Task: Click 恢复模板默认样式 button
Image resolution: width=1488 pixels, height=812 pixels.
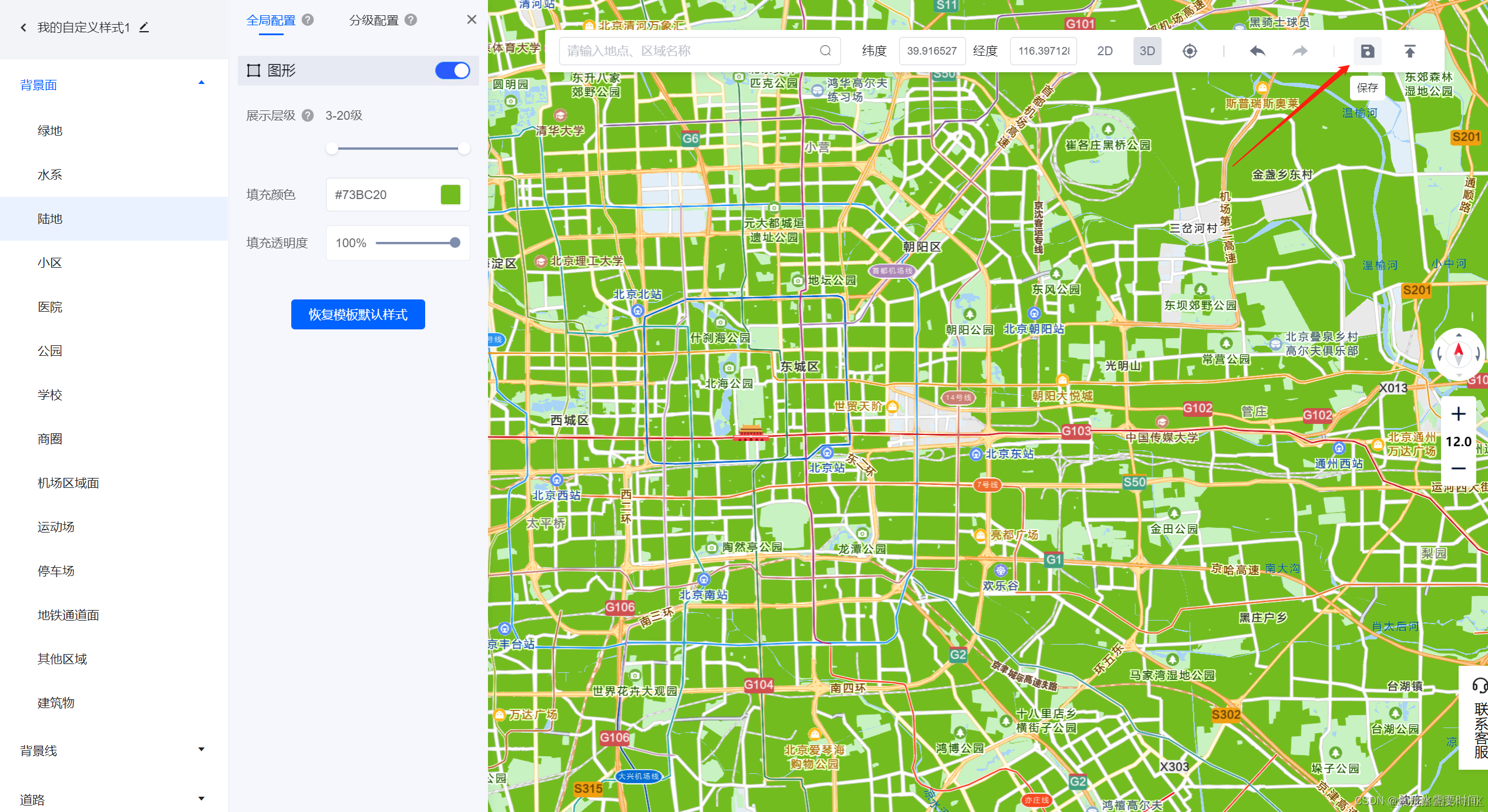Action: click(x=358, y=315)
